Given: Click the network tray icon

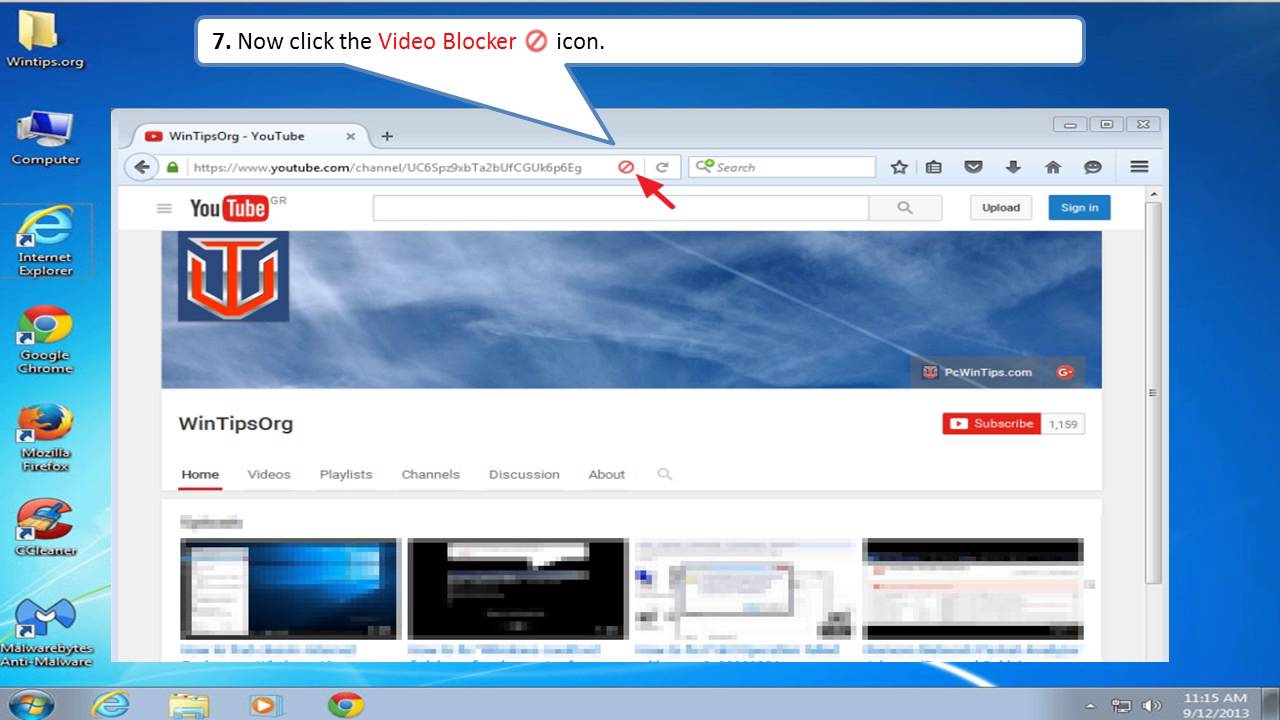Looking at the screenshot, I should 1122,705.
